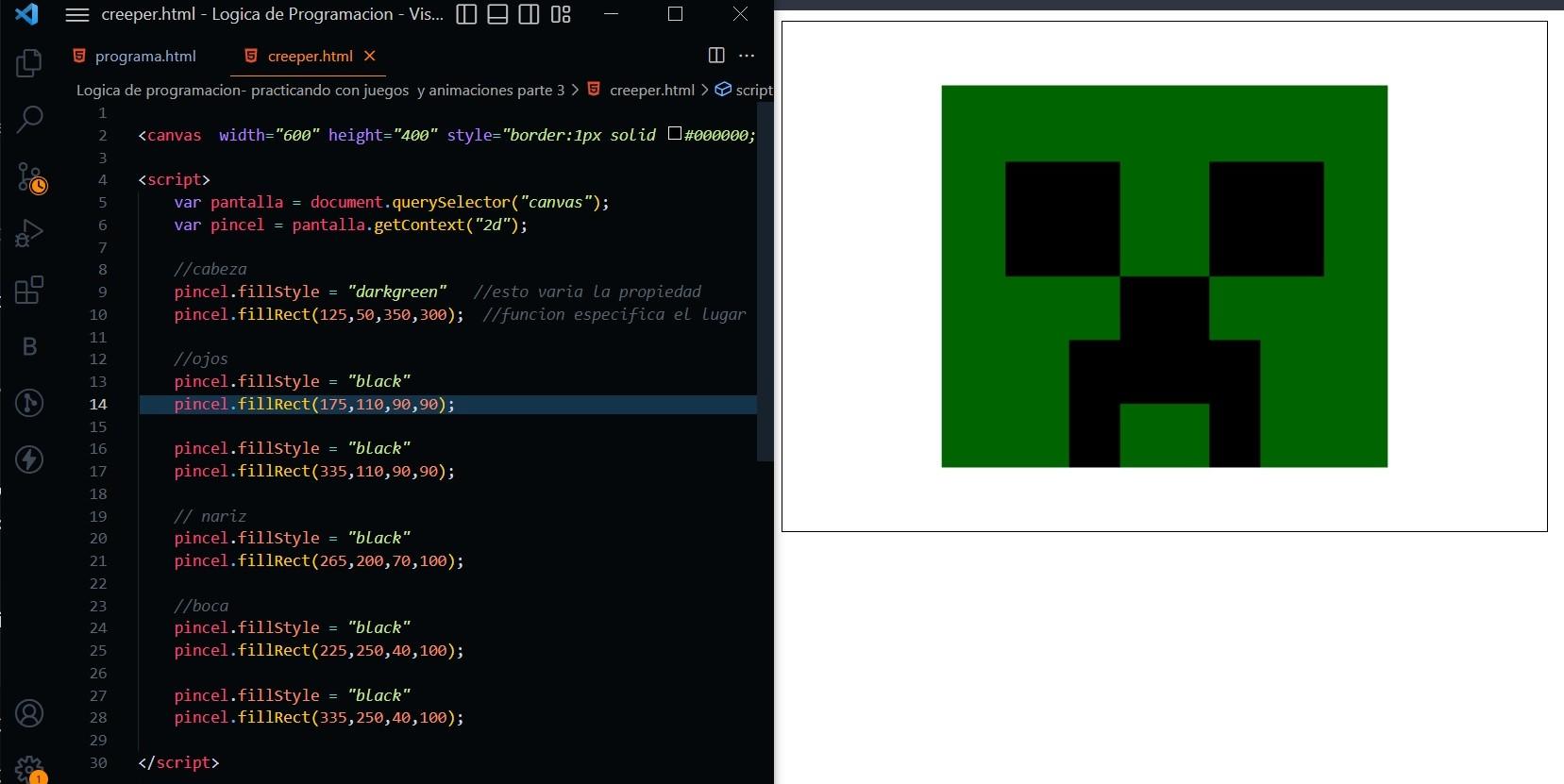Click the '//funcion especifica el lugar' comment
Screen dimensions: 1564x784
click(x=614, y=314)
